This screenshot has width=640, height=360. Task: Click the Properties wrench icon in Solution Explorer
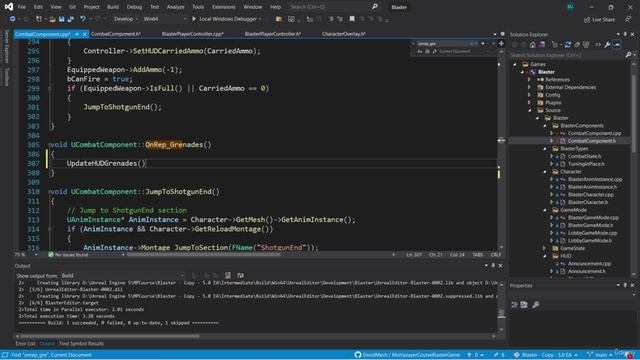[608, 45]
